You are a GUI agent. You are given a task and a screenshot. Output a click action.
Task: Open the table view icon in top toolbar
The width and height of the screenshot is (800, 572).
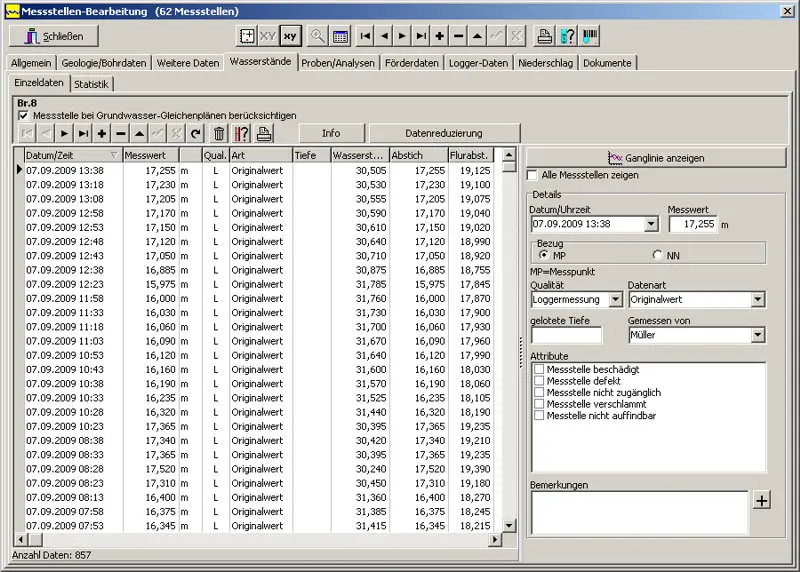[x=340, y=36]
